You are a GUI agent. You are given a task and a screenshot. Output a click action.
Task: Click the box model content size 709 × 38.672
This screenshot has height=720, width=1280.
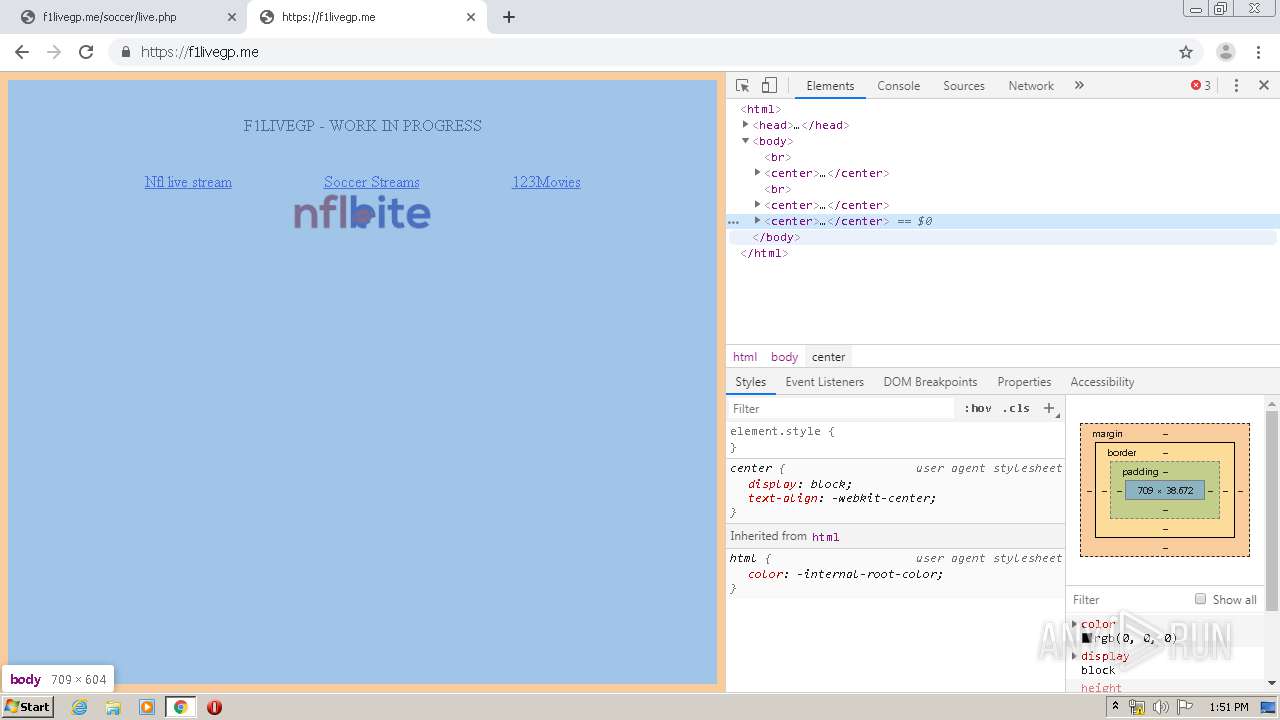coord(1165,491)
